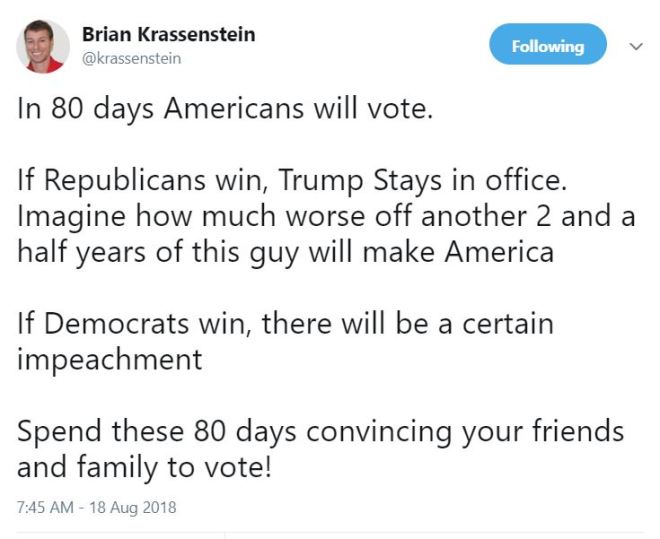The height and width of the screenshot is (539, 660).
Task: Click the final line 'and family to vote!'
Action: (x=144, y=466)
